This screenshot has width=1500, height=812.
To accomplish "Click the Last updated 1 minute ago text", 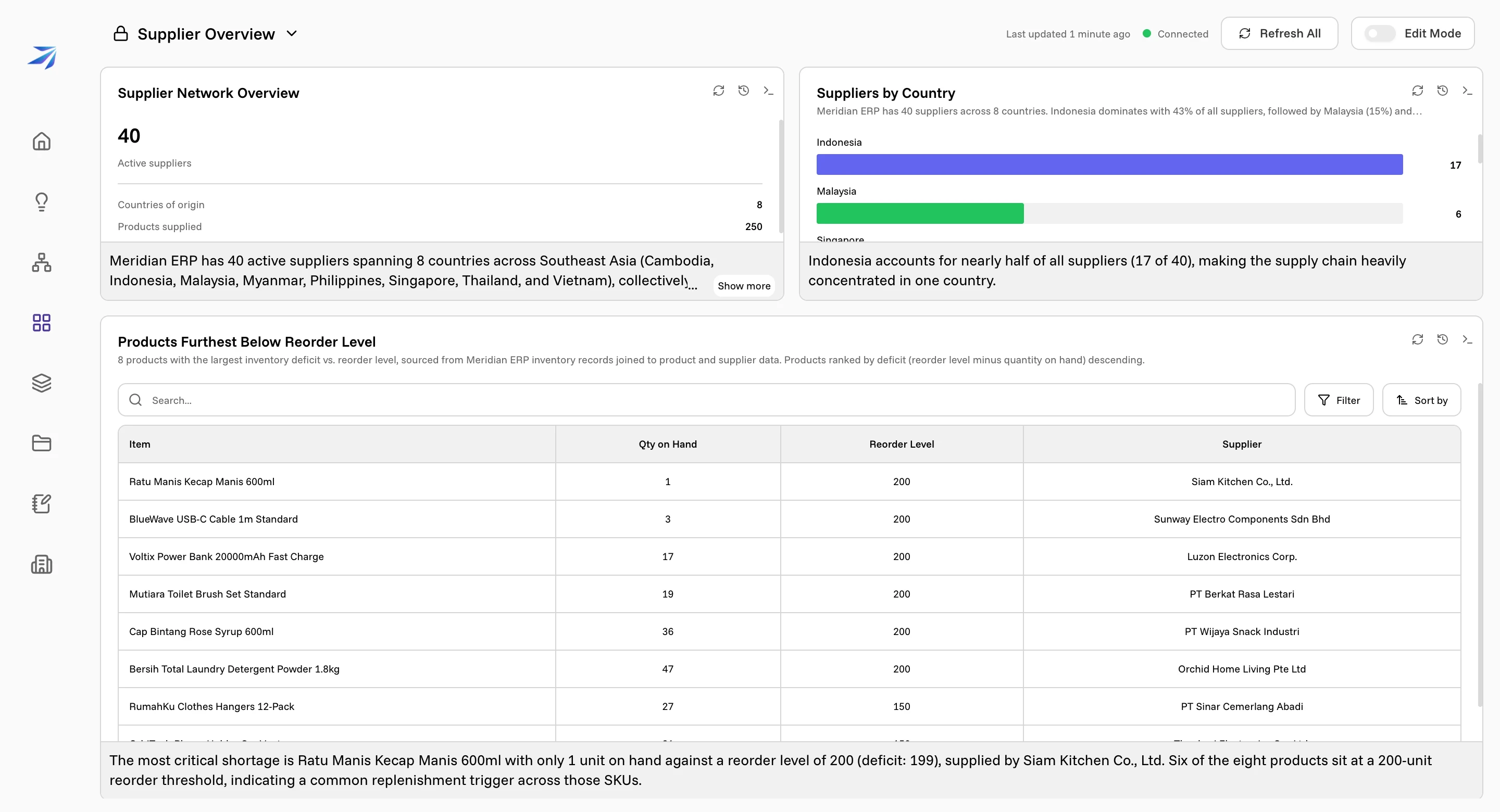I will pos(1068,34).
